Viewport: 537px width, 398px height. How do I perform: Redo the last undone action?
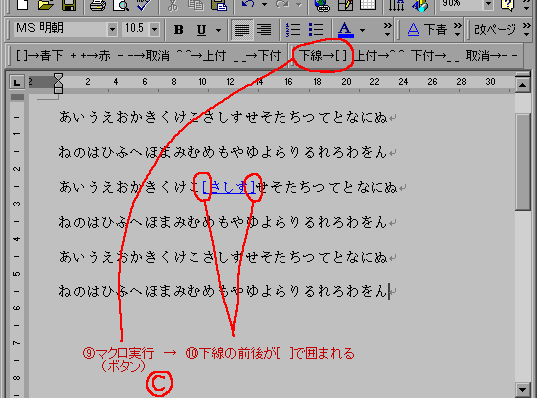(282, 4)
